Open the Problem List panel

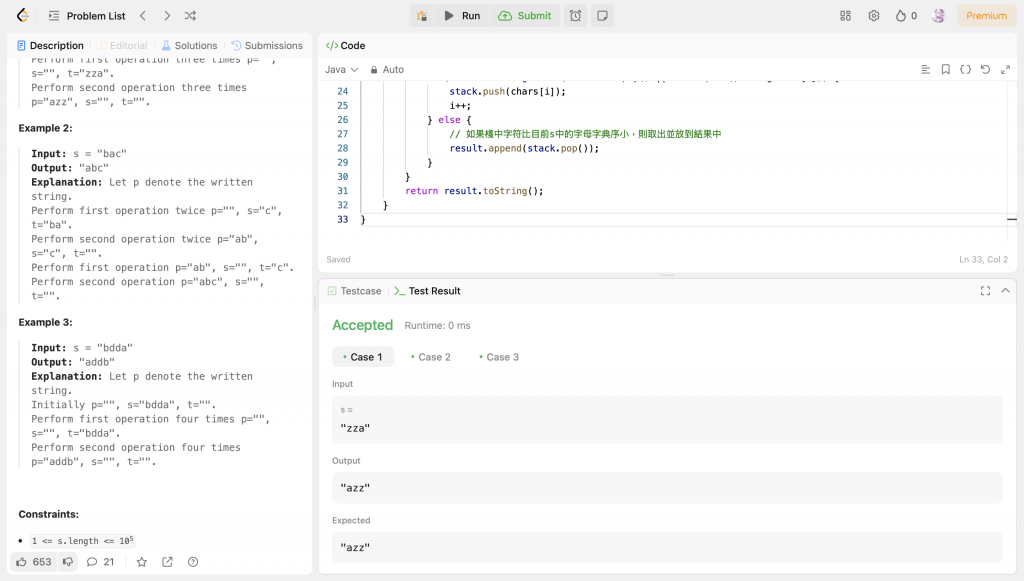coord(87,16)
